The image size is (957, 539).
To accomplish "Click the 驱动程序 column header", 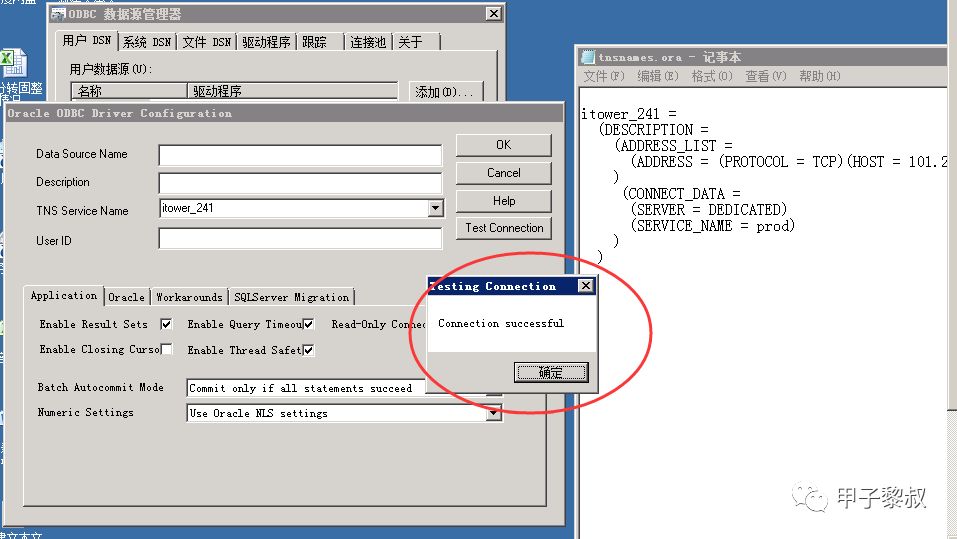I will point(292,91).
